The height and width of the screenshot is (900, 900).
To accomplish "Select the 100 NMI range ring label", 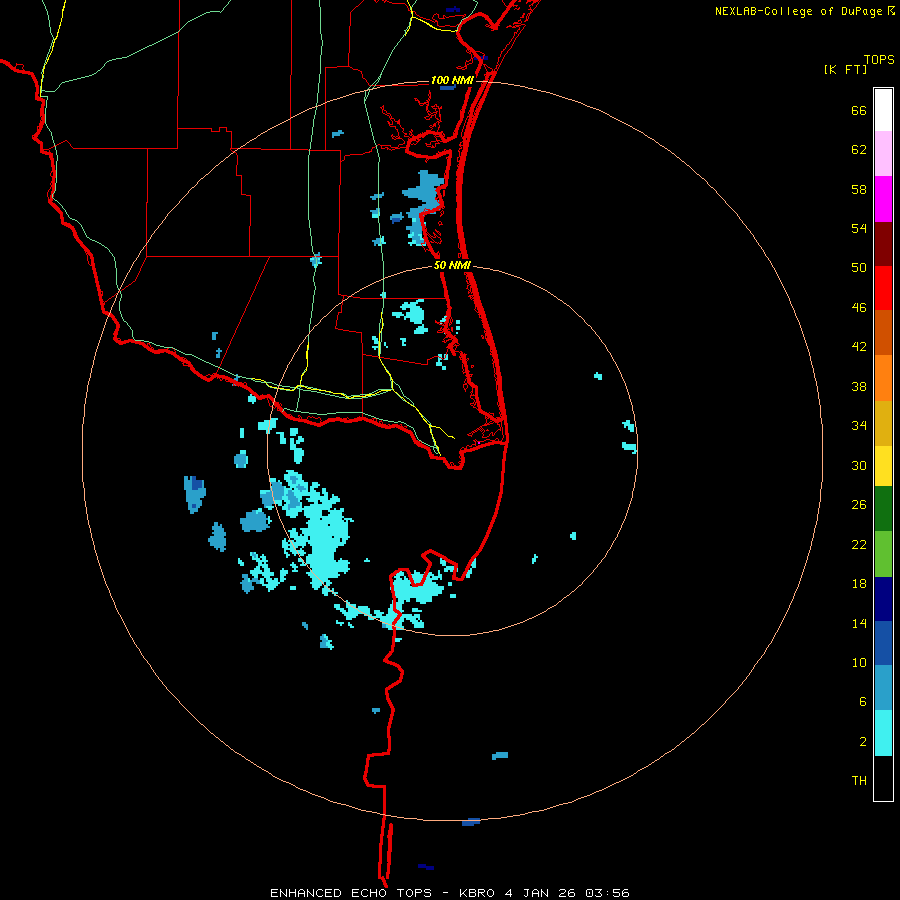I will [452, 80].
